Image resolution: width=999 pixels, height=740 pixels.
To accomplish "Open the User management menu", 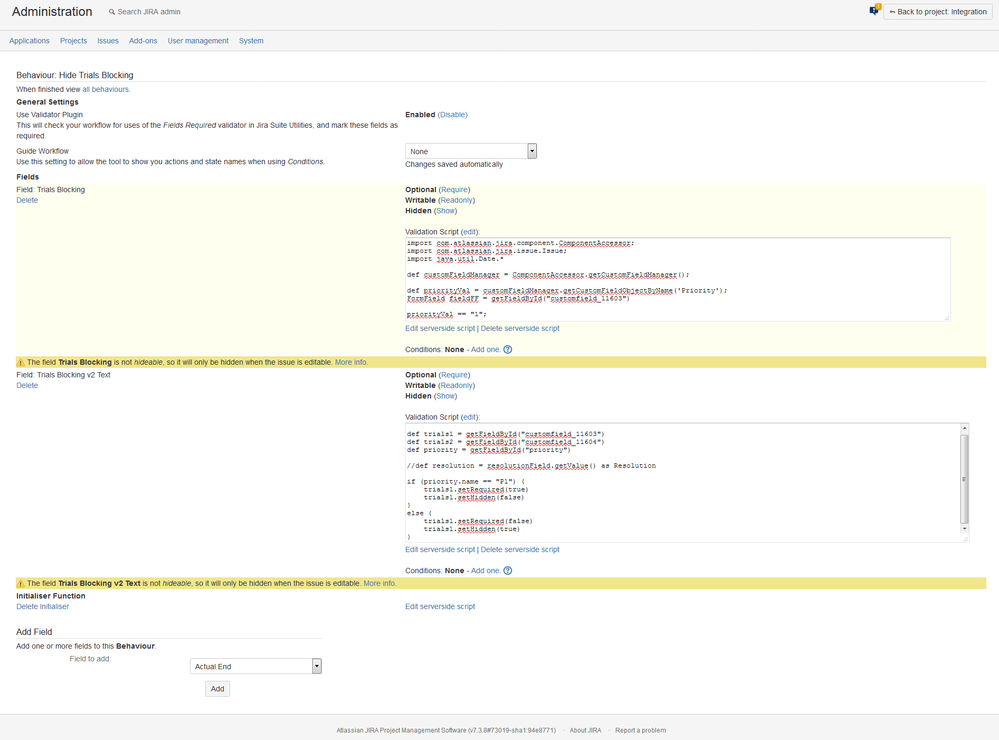I will coord(198,41).
